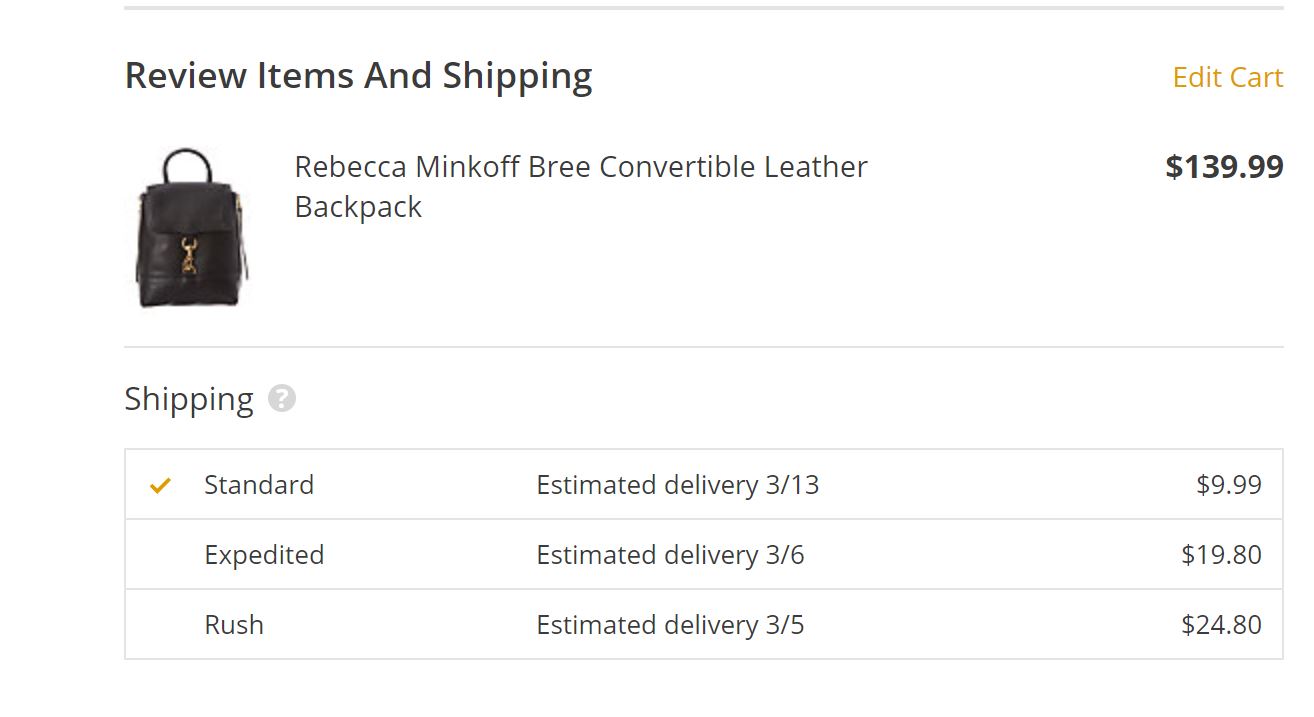The image size is (1314, 717).
Task: Click Estimated delivery 3/6 text
Action: (x=670, y=555)
